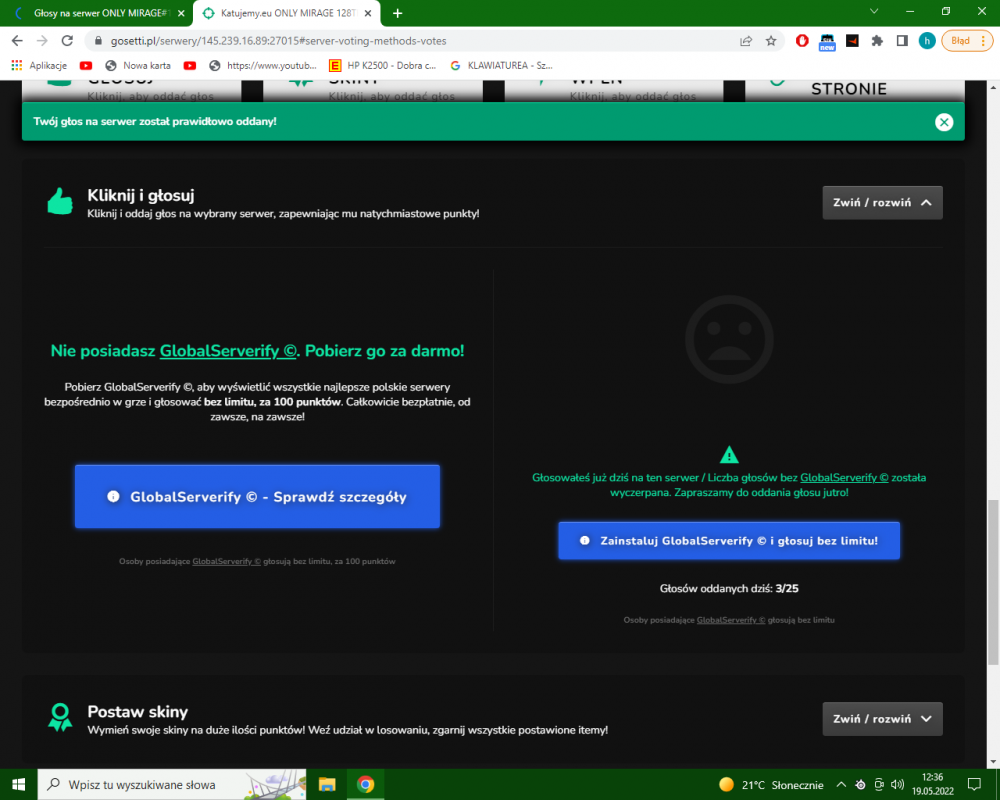
Task: Close the 'Głosy na serwer' tab
Action: (x=181, y=13)
